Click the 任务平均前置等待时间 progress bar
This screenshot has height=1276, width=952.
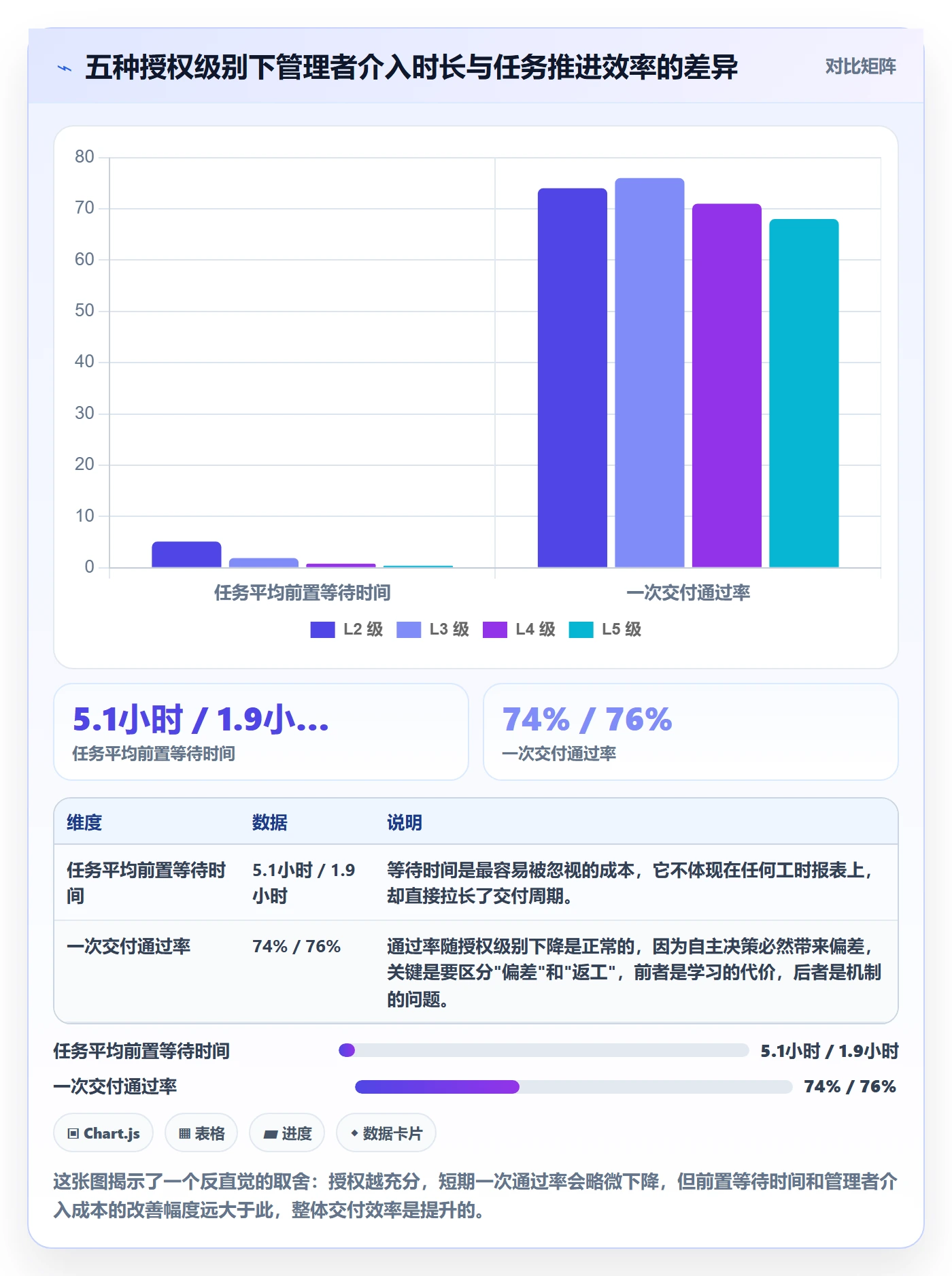pos(543,1051)
